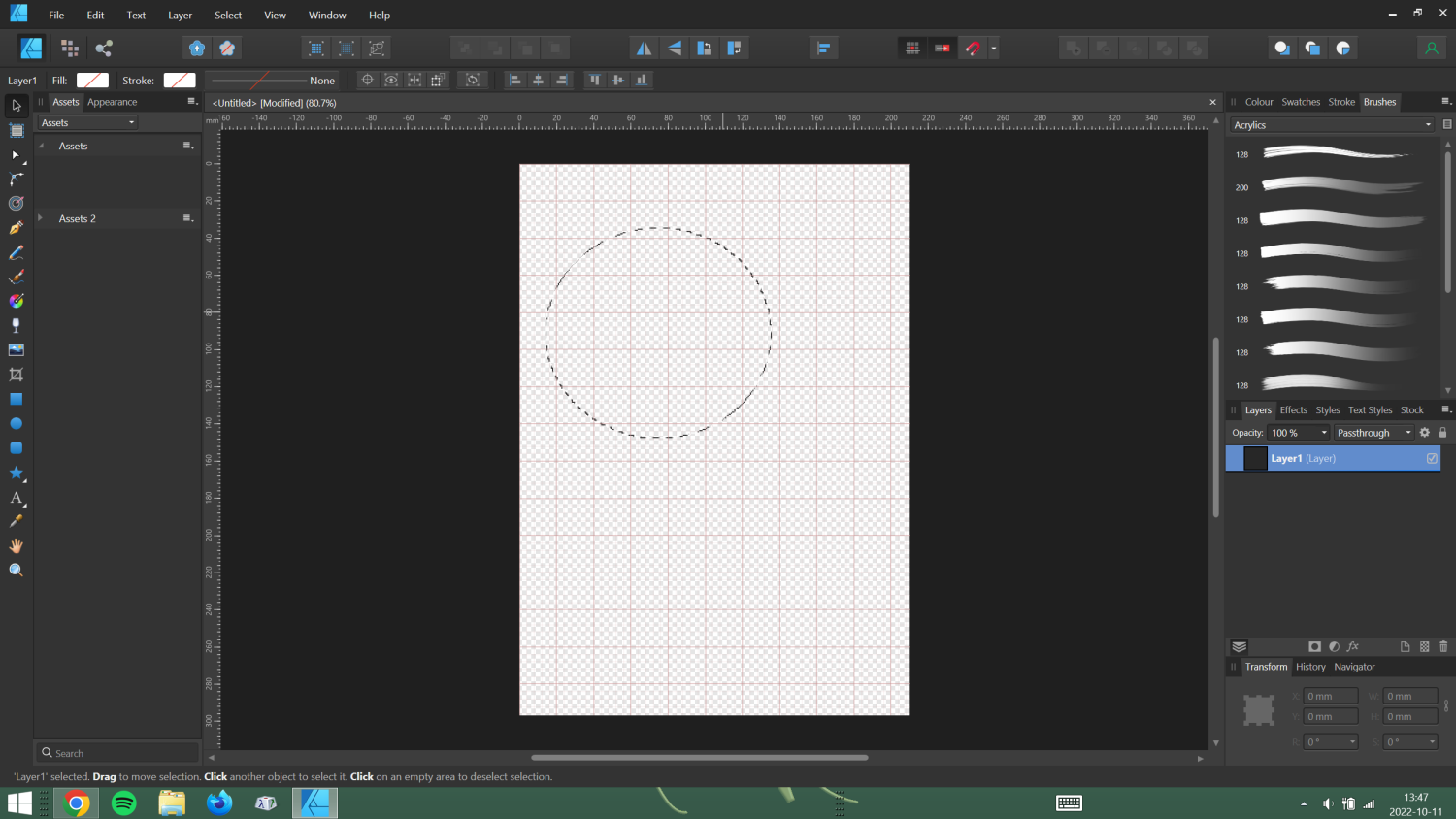Toggle snapping magnet button
The height and width of the screenshot is (819, 1456).
[973, 49]
